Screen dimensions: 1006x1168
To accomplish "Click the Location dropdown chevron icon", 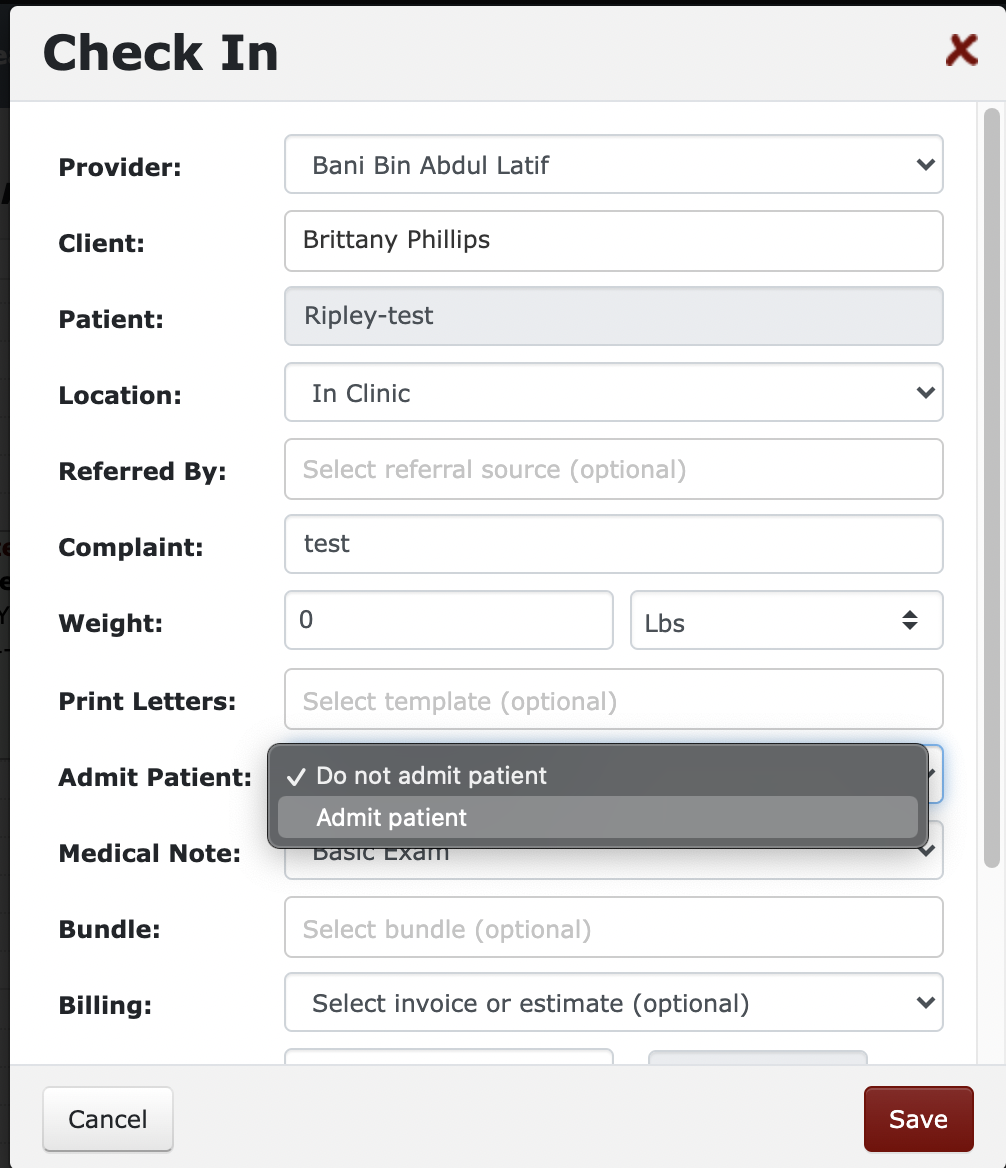I will (x=925, y=393).
